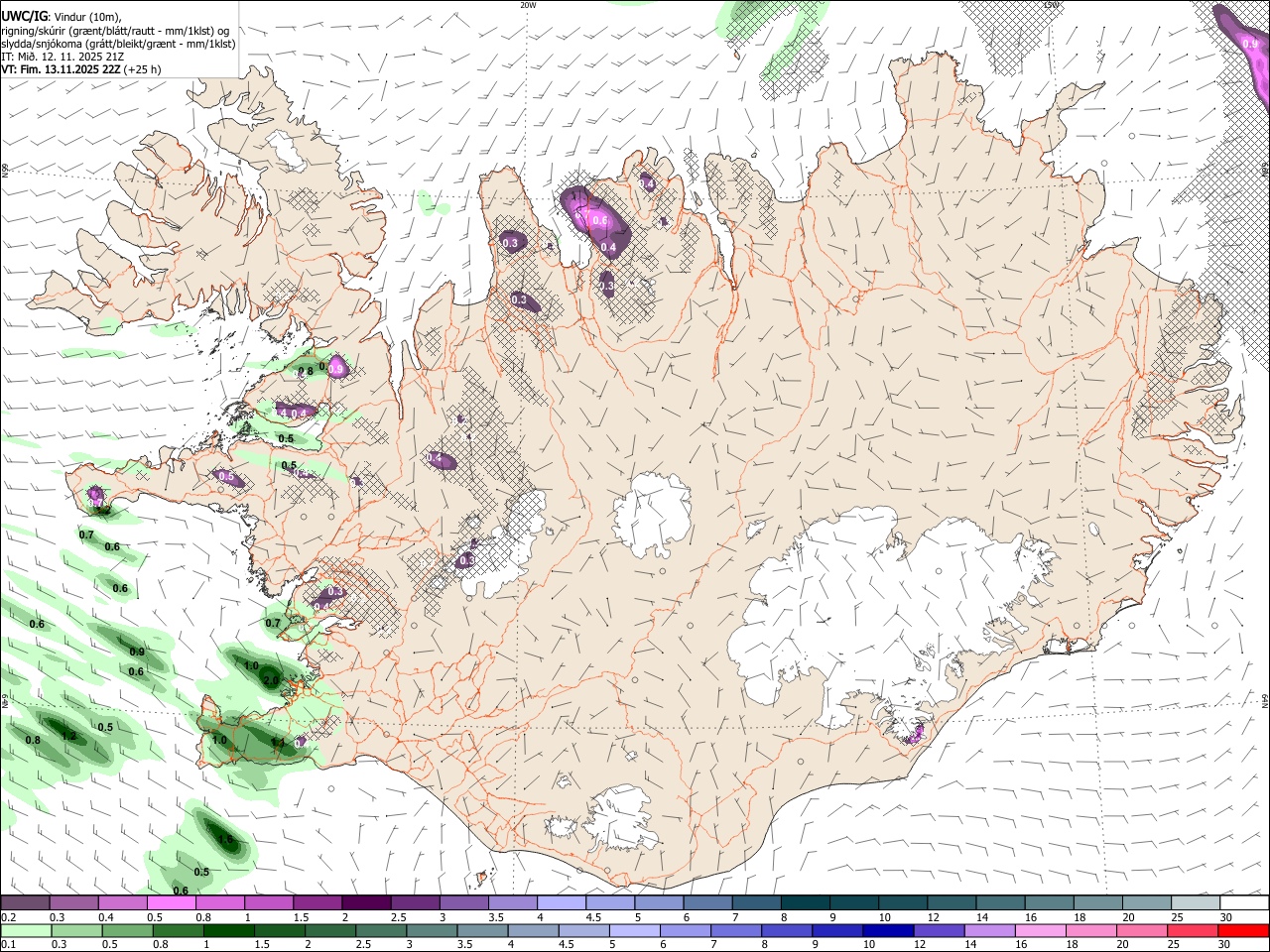Image resolution: width=1270 pixels, height=952 pixels.
Task: Click the dark teal upper swatch between 8 and 9
Action: click(x=805, y=903)
